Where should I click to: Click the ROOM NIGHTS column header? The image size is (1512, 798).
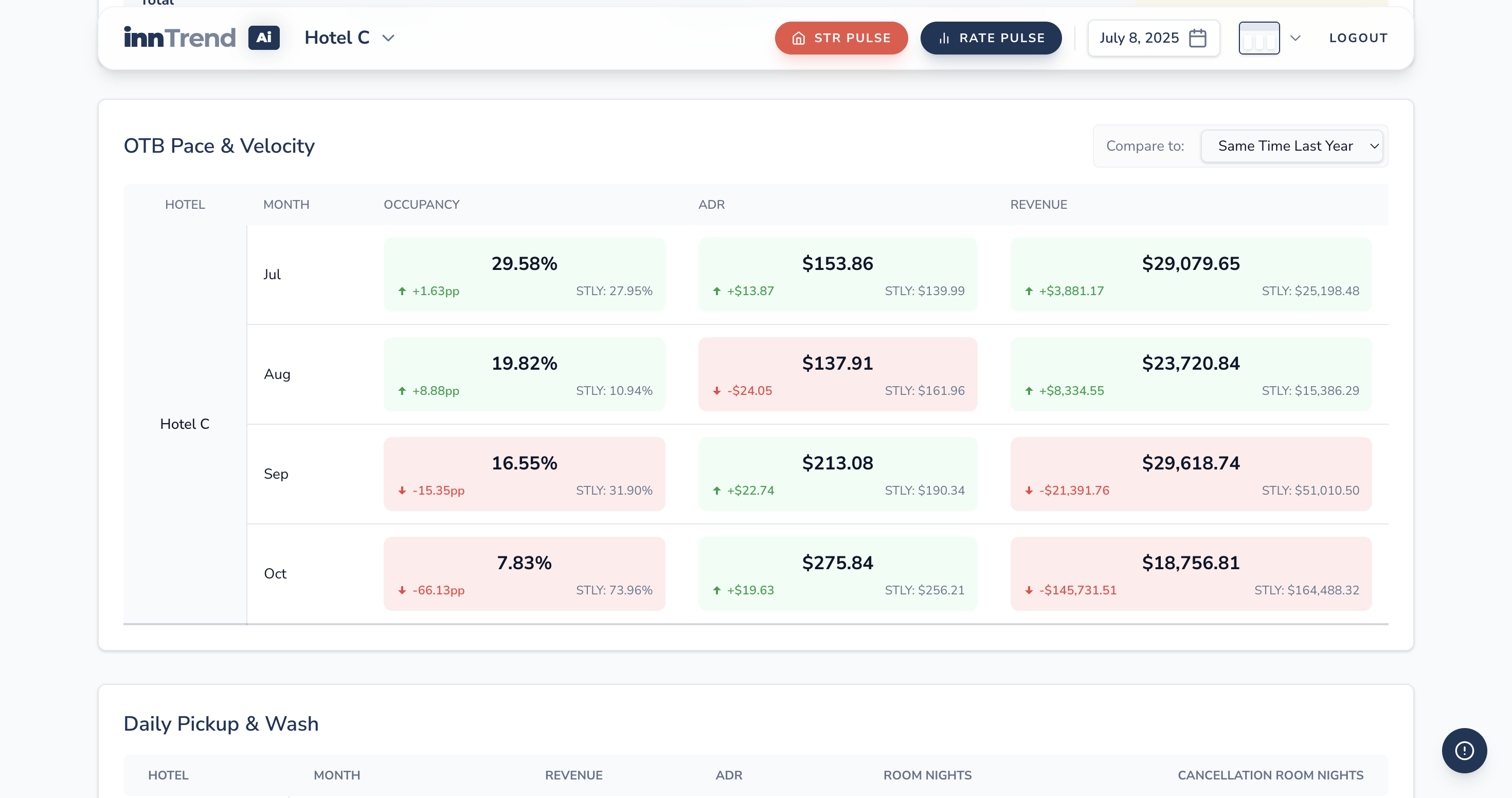click(x=927, y=775)
